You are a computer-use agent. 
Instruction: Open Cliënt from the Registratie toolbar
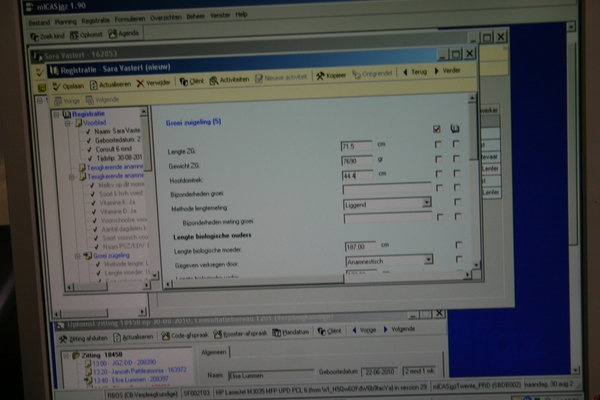click(192, 84)
